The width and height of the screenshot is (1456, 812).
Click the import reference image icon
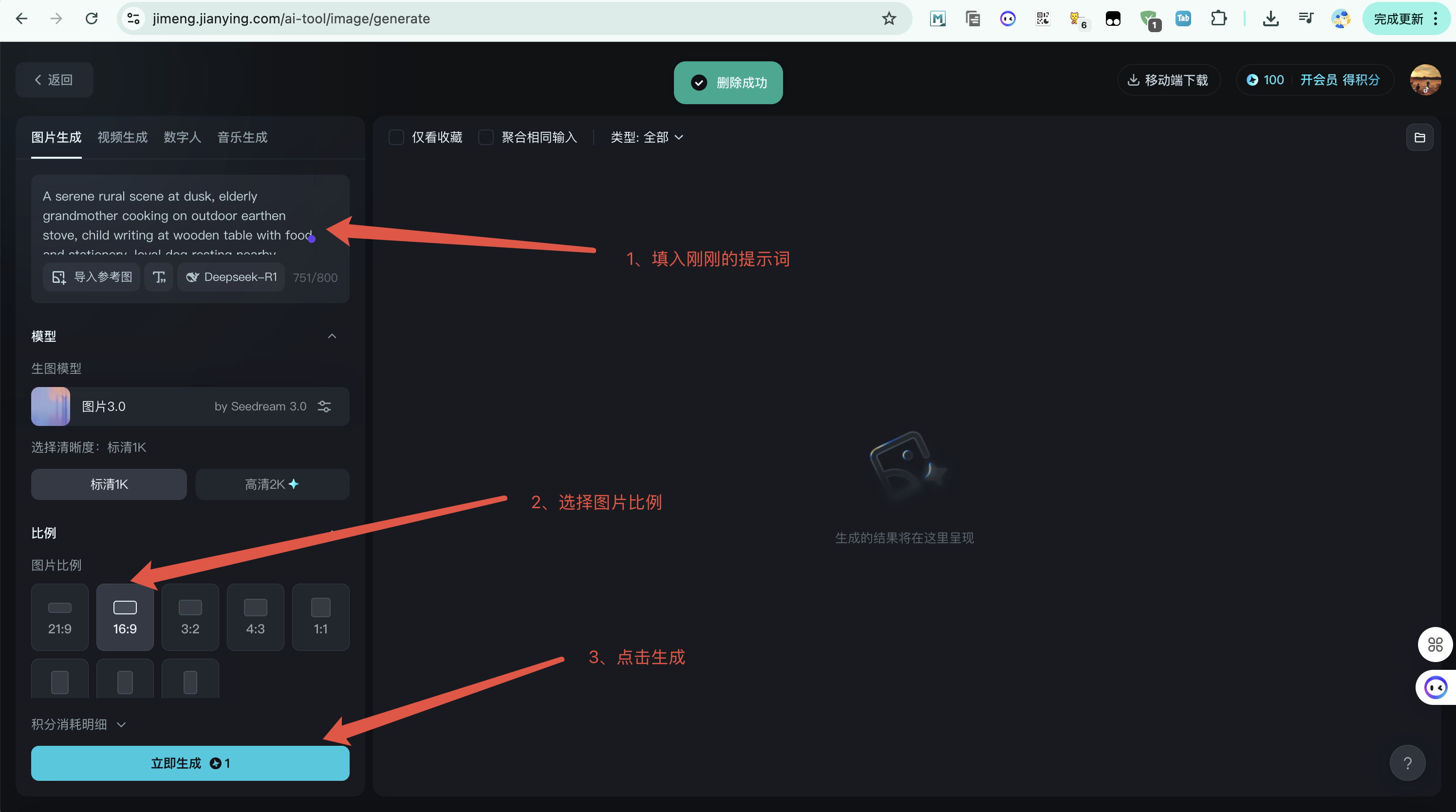pyautogui.click(x=59, y=277)
